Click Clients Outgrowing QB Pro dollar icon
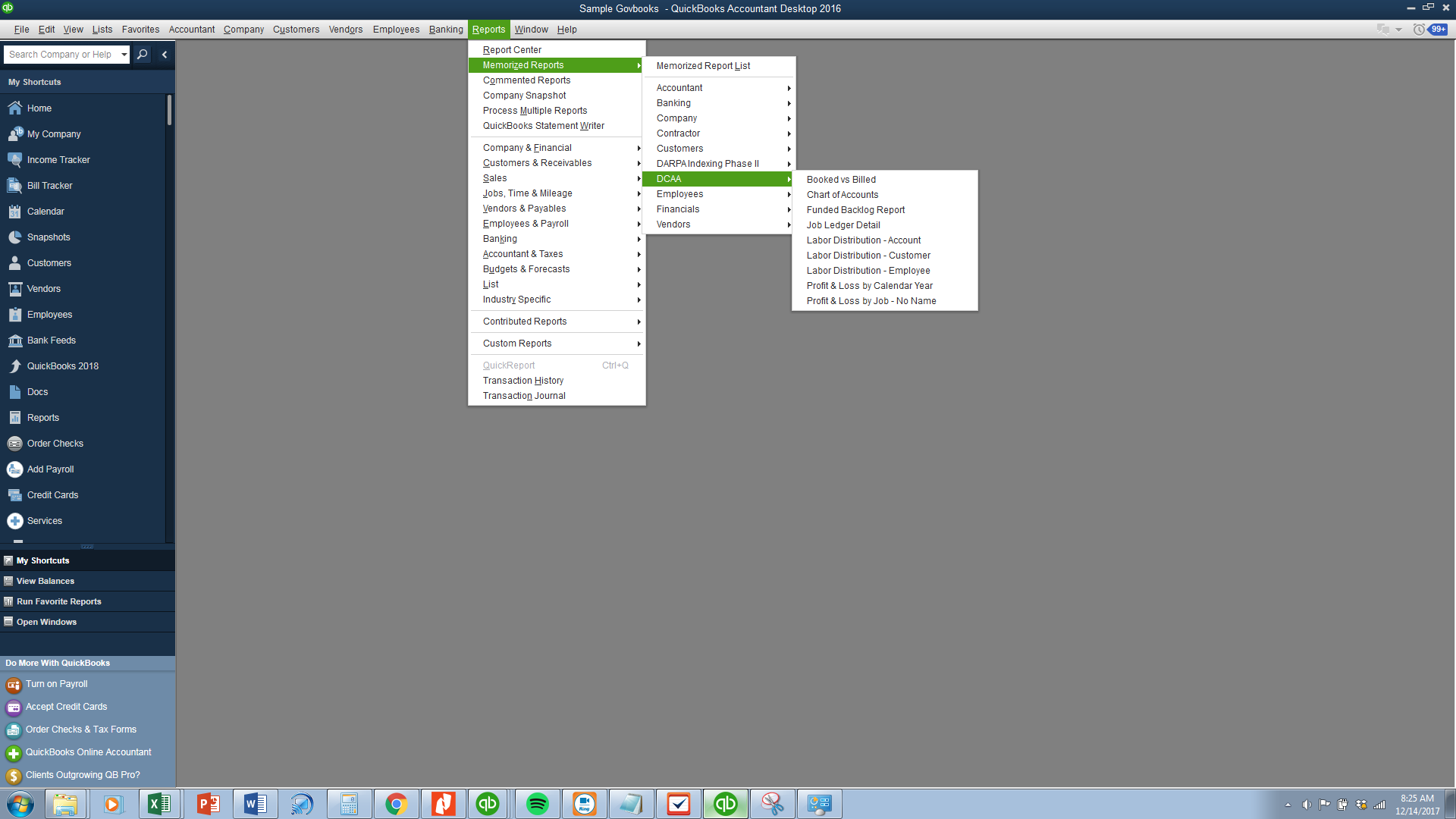1456x819 pixels. [14, 777]
